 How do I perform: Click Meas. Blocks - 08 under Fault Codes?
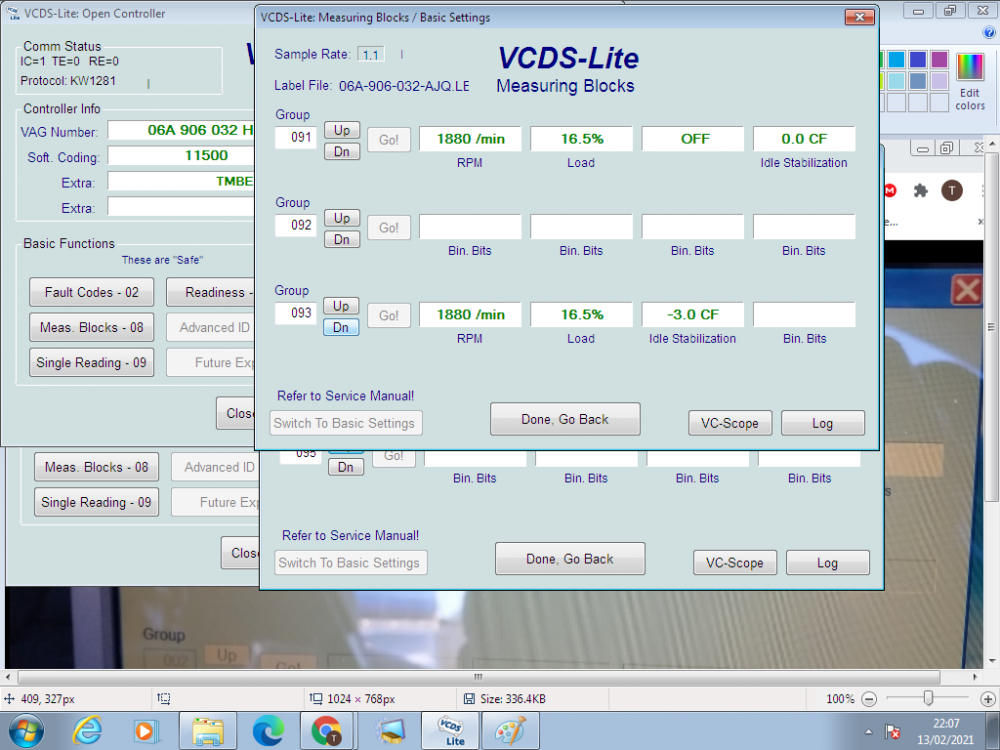coord(92,328)
